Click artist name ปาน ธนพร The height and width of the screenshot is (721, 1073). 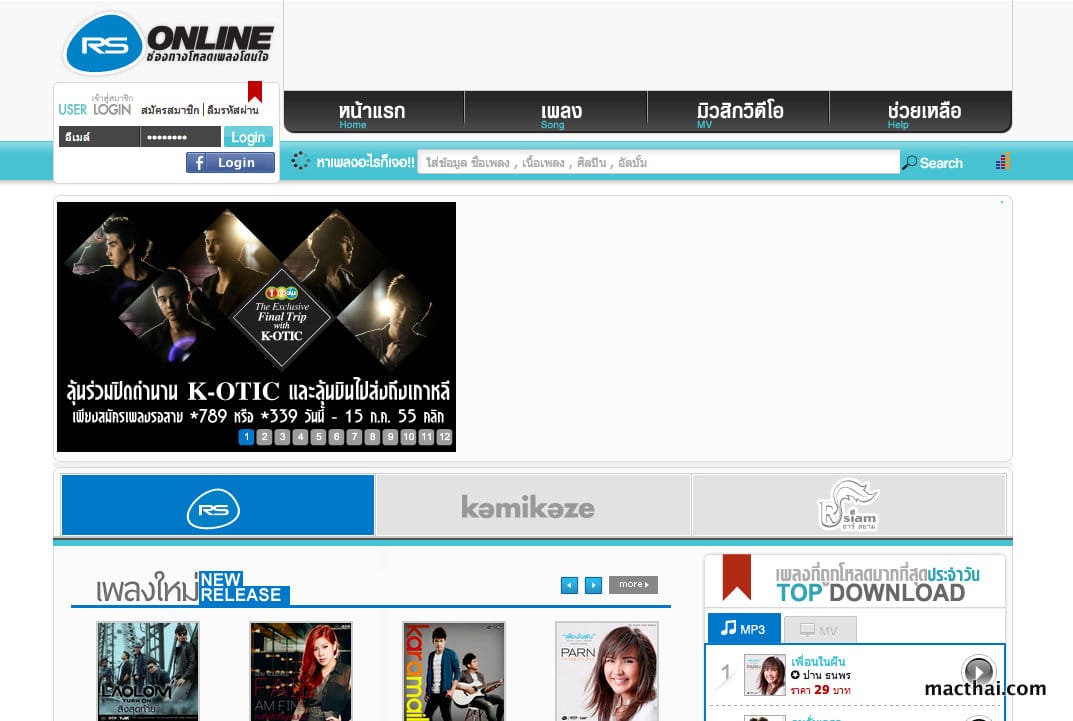coord(827,675)
